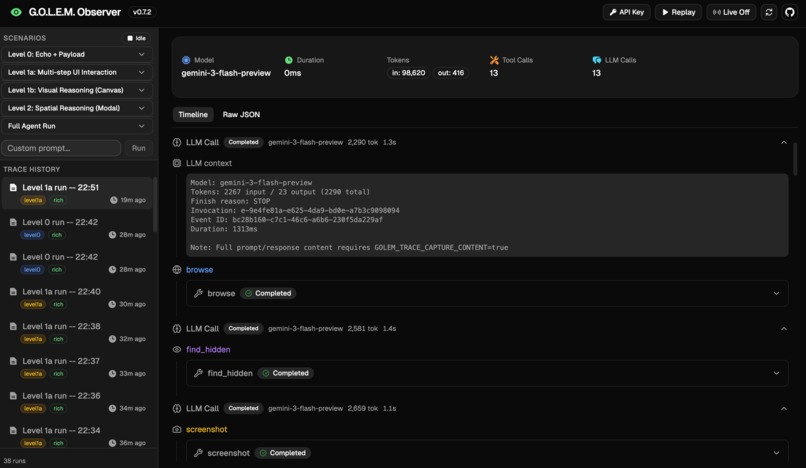Click the Idle status indicator
Image resolution: width=806 pixels, height=468 pixels.
point(137,38)
